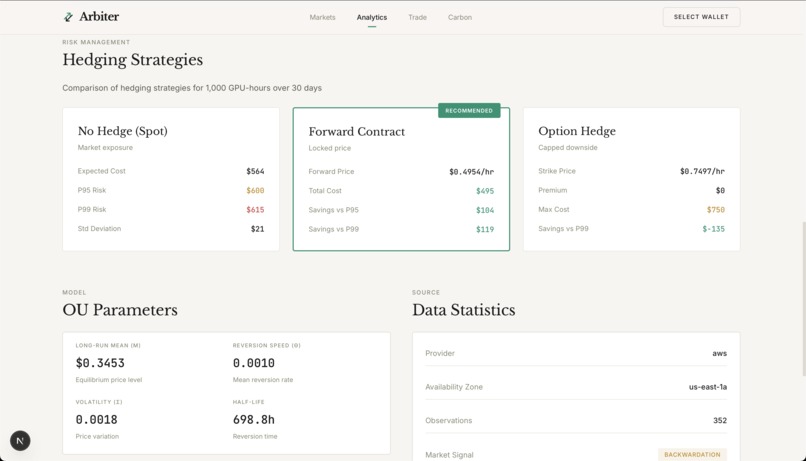Click Savings vs P95 value $104
This screenshot has width=806, height=461.
pyautogui.click(x=485, y=210)
